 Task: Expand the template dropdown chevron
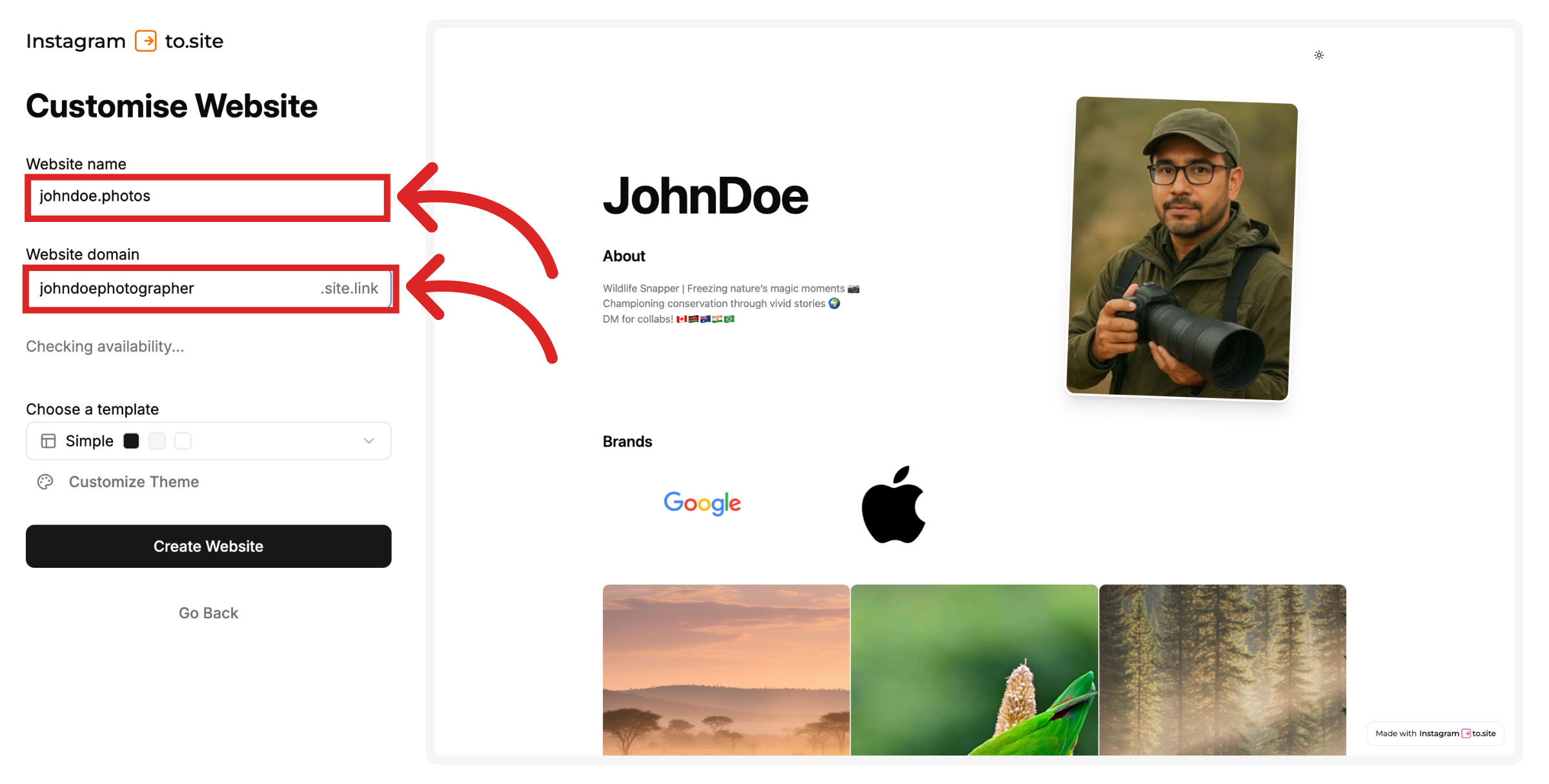[369, 441]
